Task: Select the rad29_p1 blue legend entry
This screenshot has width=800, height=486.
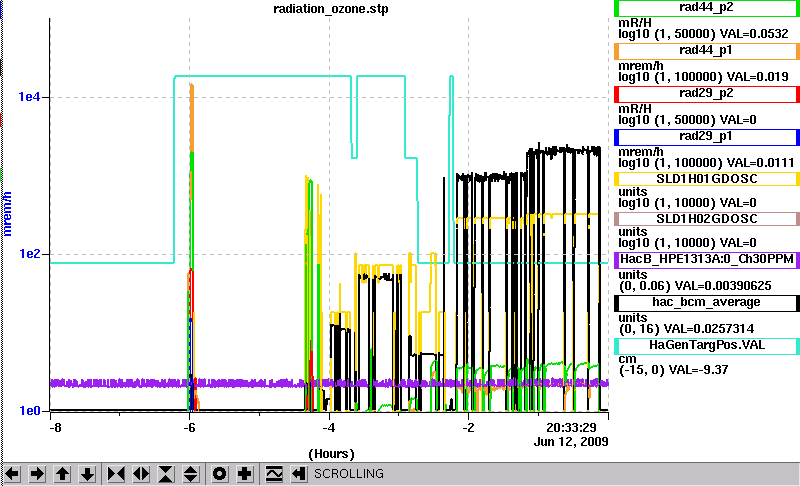Action: click(x=707, y=137)
